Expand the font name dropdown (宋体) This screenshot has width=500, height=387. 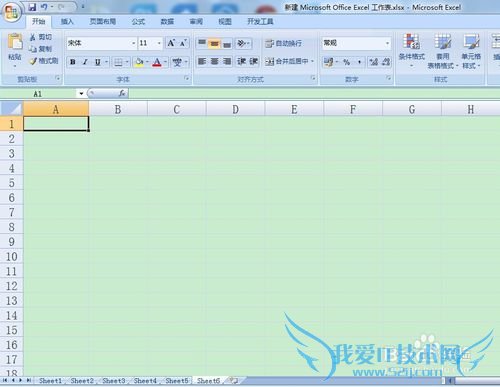click(133, 43)
